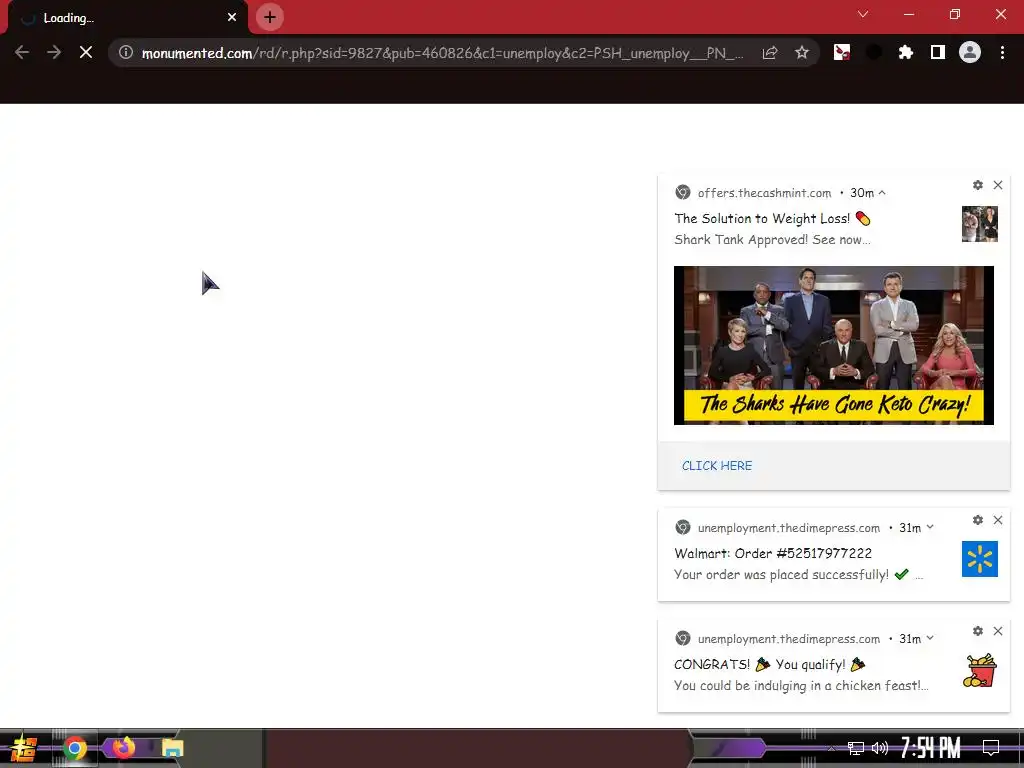Click small thumbnail in weight loss notification
The width and height of the screenshot is (1024, 768).
[980, 224]
